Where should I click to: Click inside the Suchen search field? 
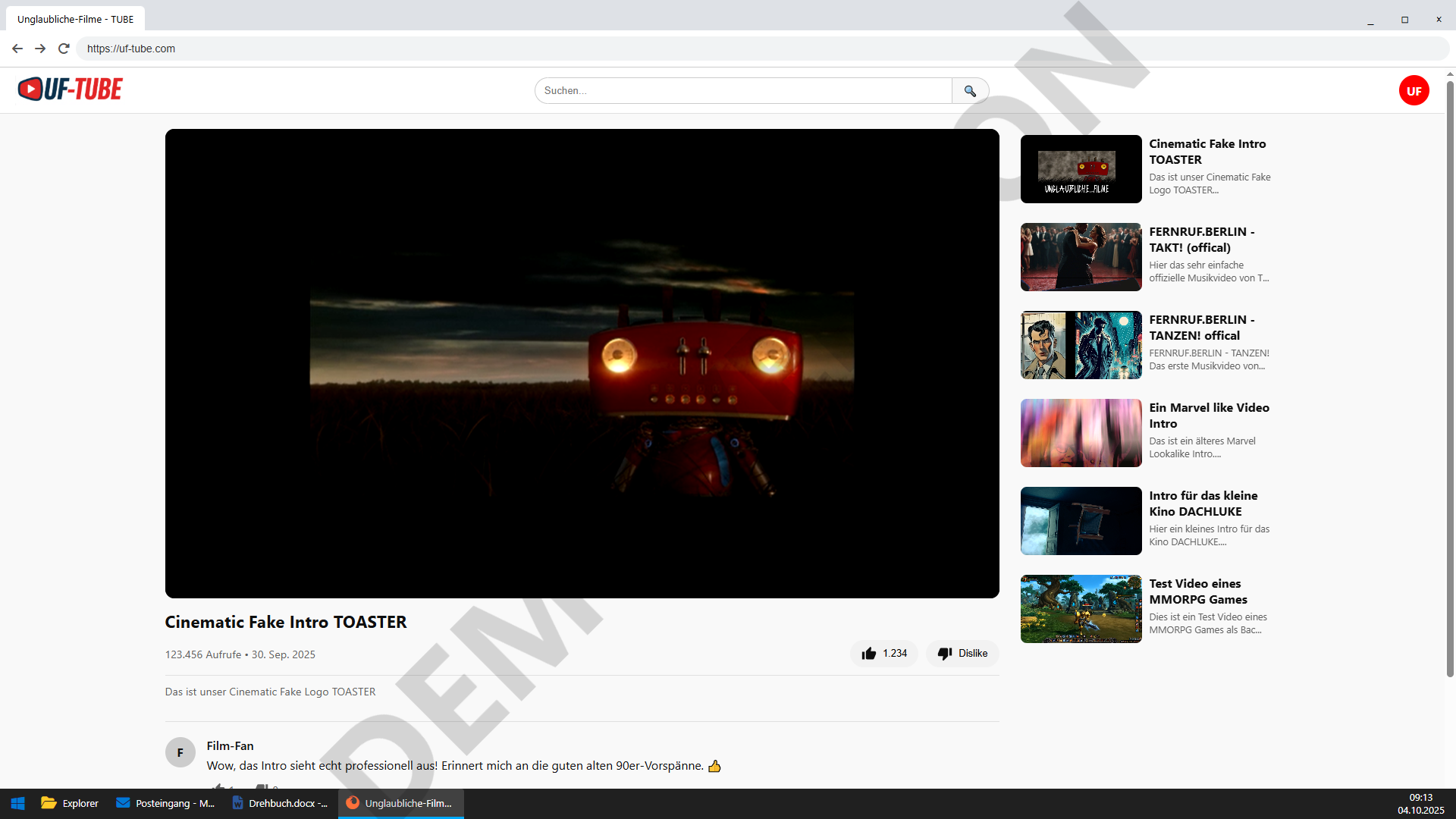(x=742, y=90)
